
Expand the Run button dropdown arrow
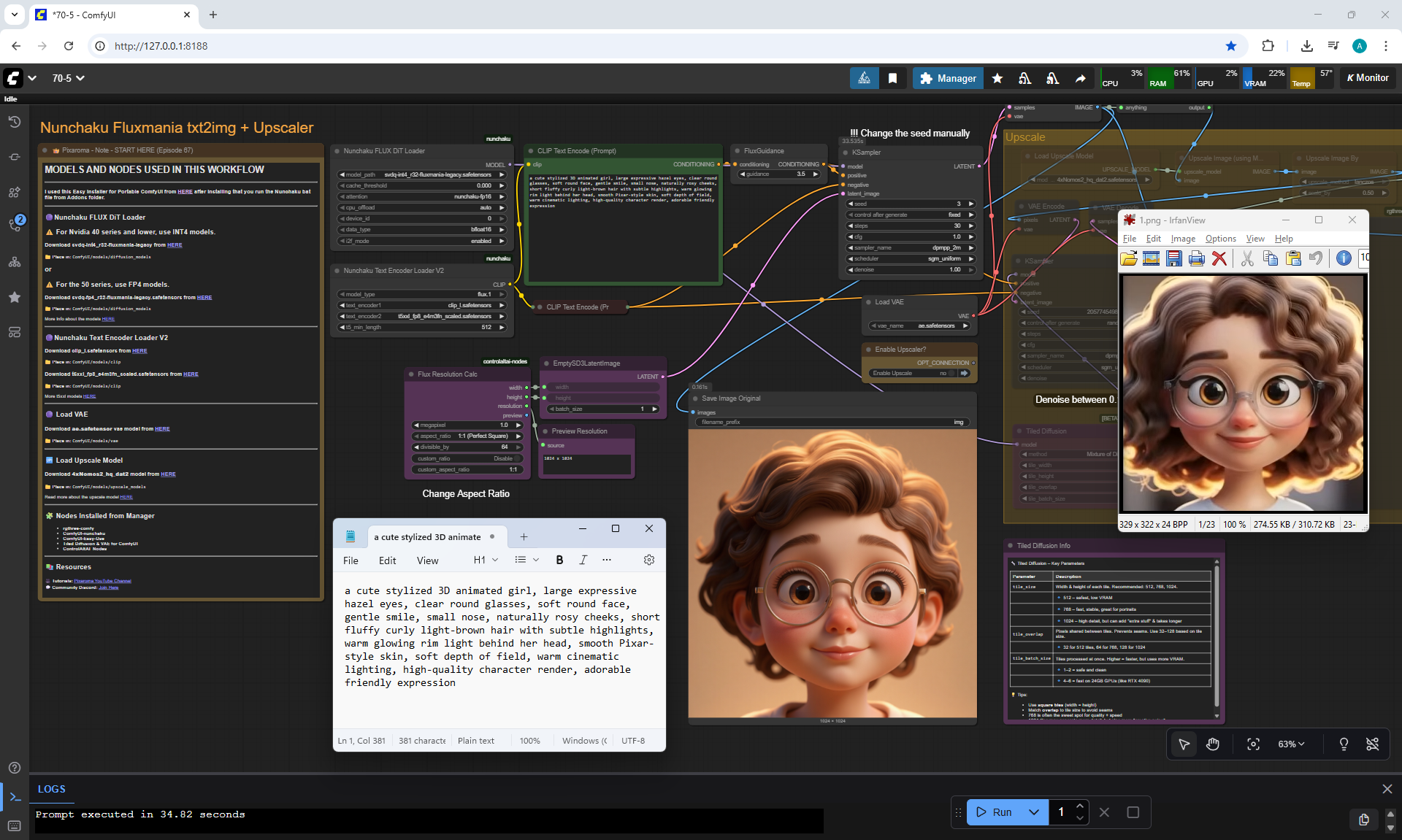pyautogui.click(x=1033, y=812)
